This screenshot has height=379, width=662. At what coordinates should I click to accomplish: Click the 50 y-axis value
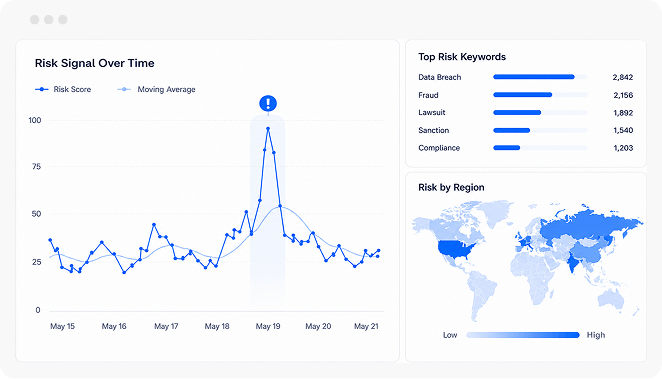pyautogui.click(x=36, y=214)
